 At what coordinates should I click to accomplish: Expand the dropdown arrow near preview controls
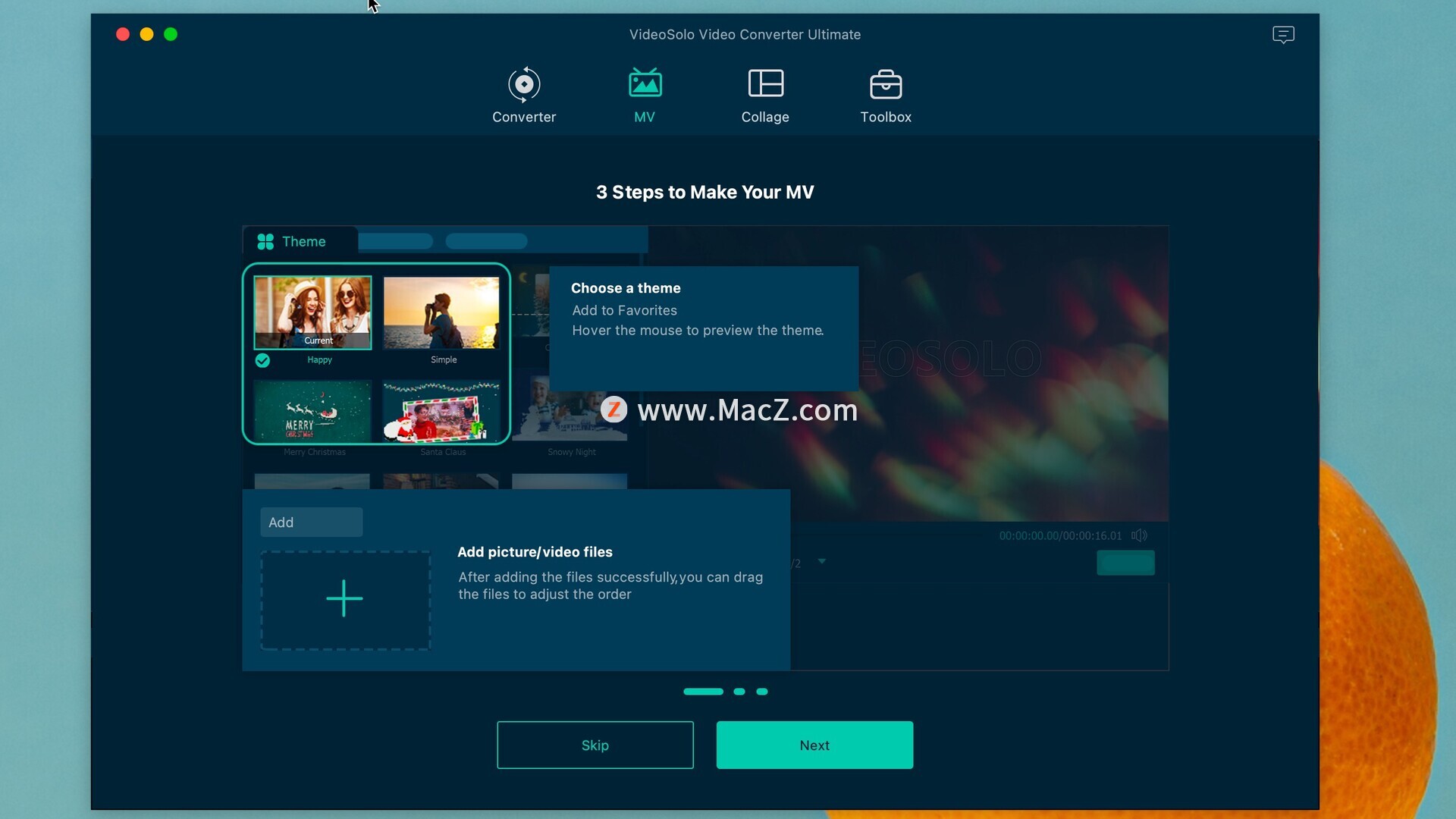point(821,562)
